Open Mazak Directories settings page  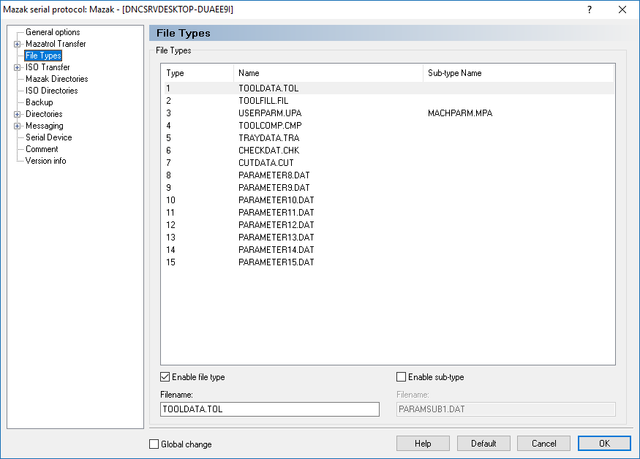[57, 79]
